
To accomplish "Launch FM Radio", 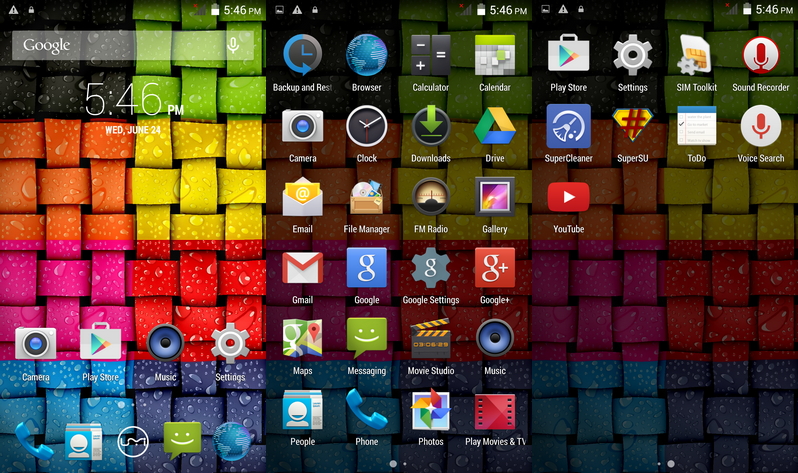I will pyautogui.click(x=431, y=197).
